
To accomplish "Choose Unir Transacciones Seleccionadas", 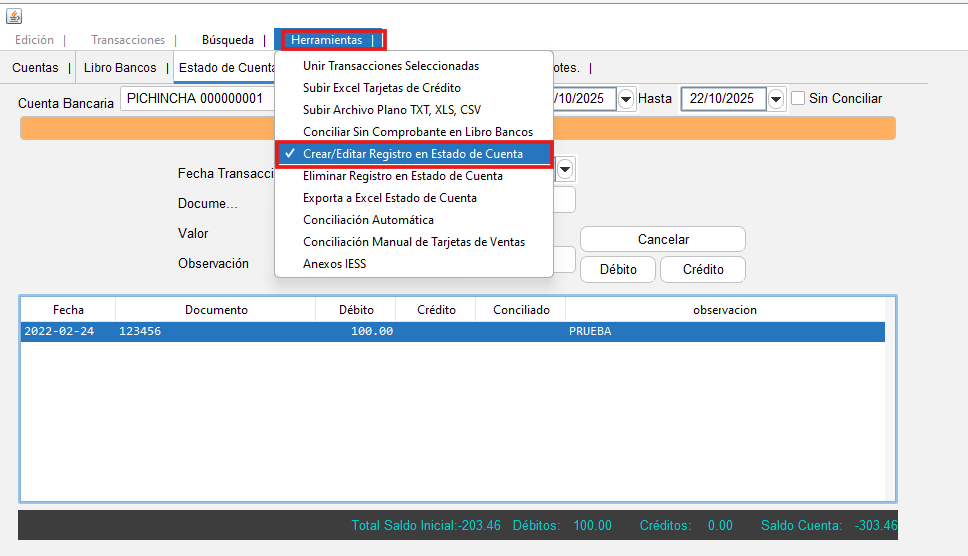I will tap(391, 66).
